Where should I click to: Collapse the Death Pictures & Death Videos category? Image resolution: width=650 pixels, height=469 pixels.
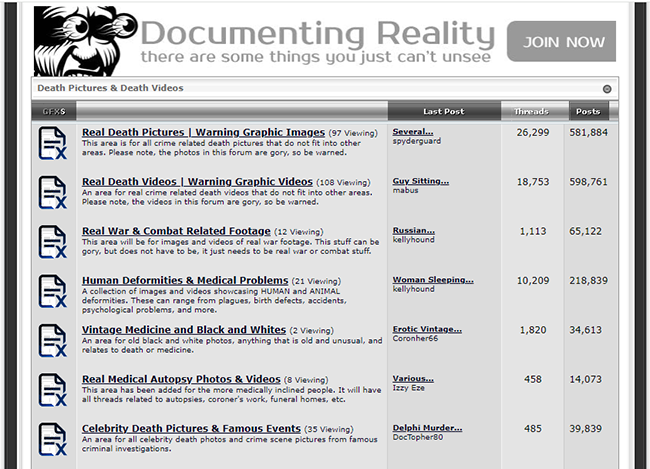click(x=607, y=89)
